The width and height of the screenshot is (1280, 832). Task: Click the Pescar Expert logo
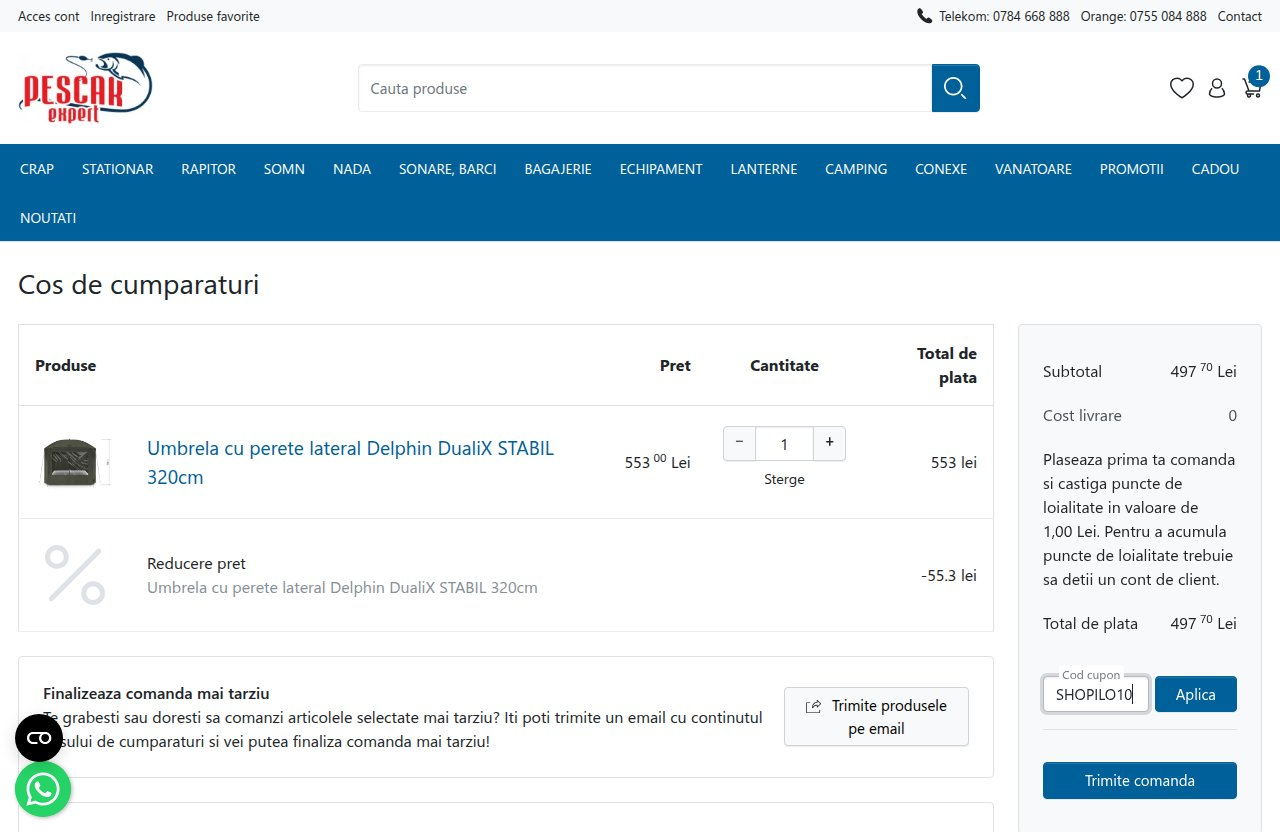point(85,88)
